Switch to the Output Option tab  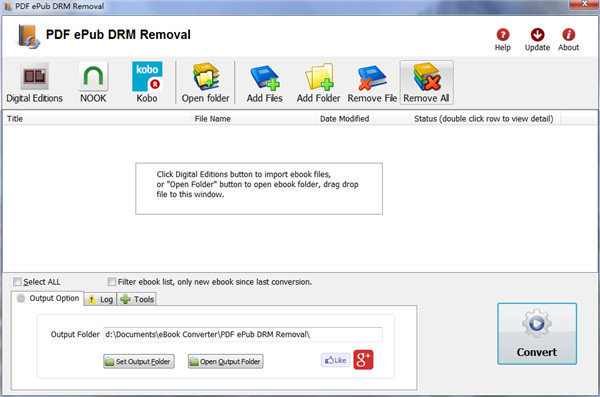tap(48, 298)
